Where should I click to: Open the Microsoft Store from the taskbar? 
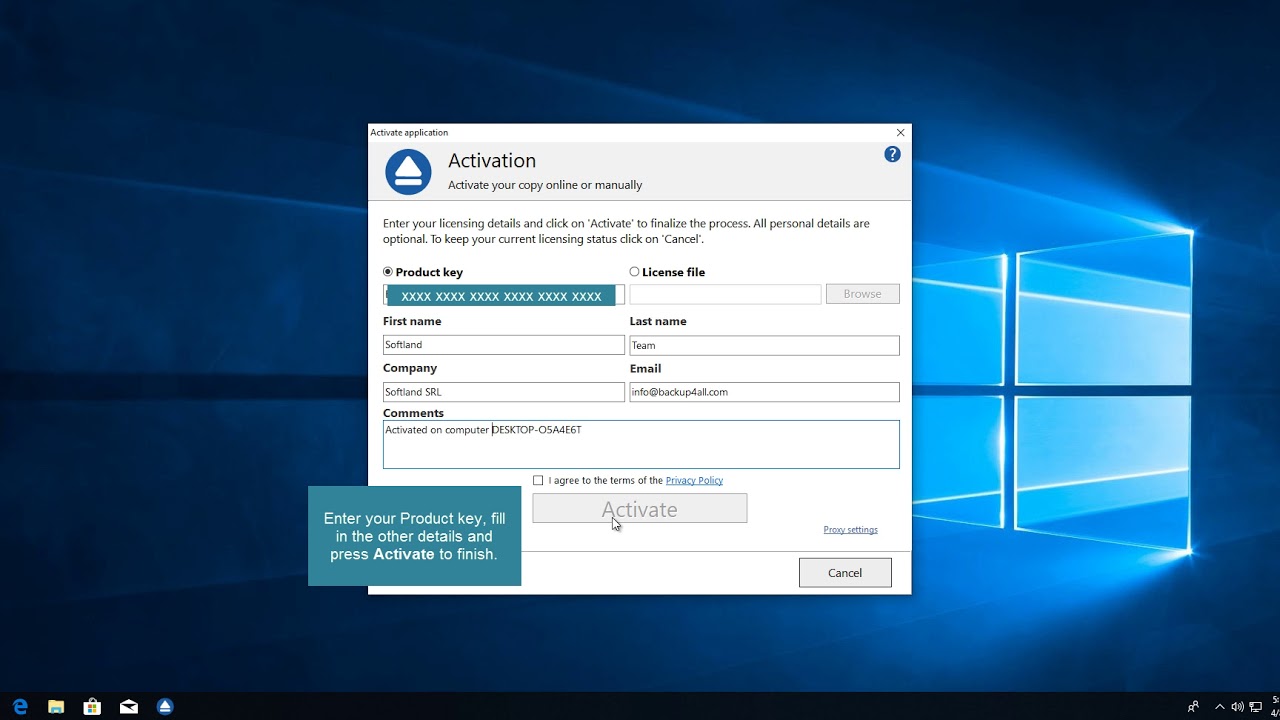pos(92,706)
